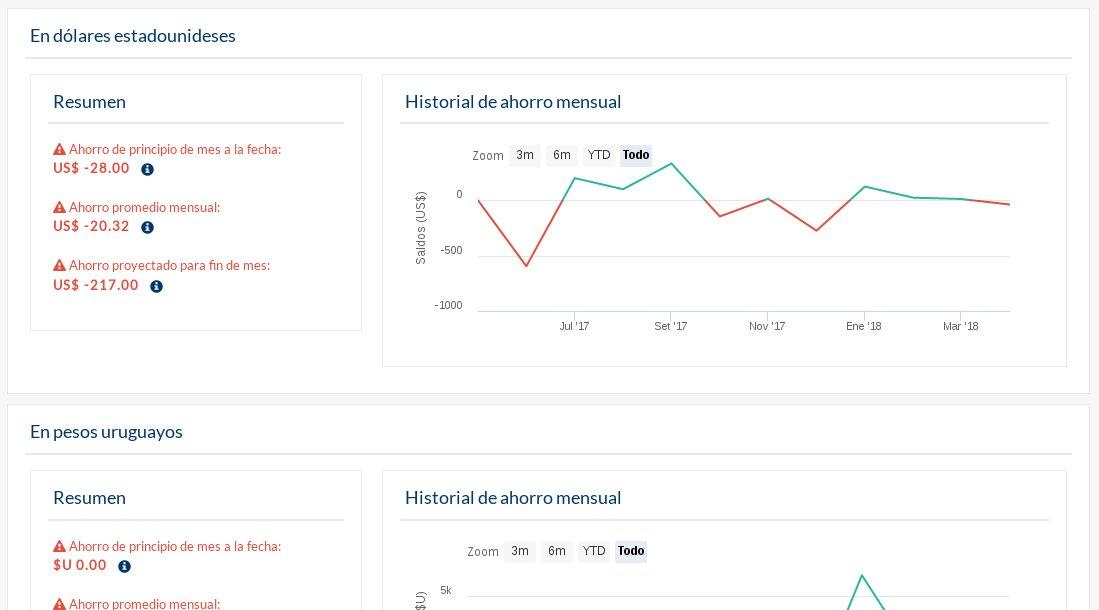Open info icon beside US$ -28.00
1099x610 pixels.
point(147,170)
